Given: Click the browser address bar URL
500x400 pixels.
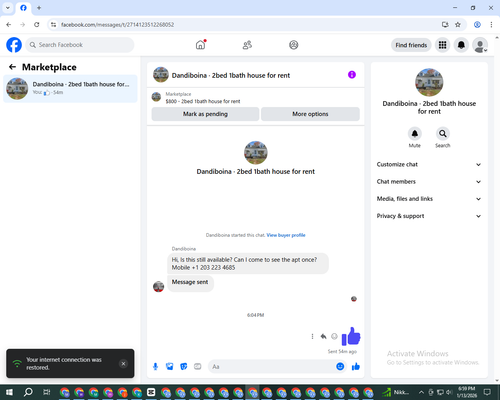Looking at the screenshot, I should (x=117, y=25).
